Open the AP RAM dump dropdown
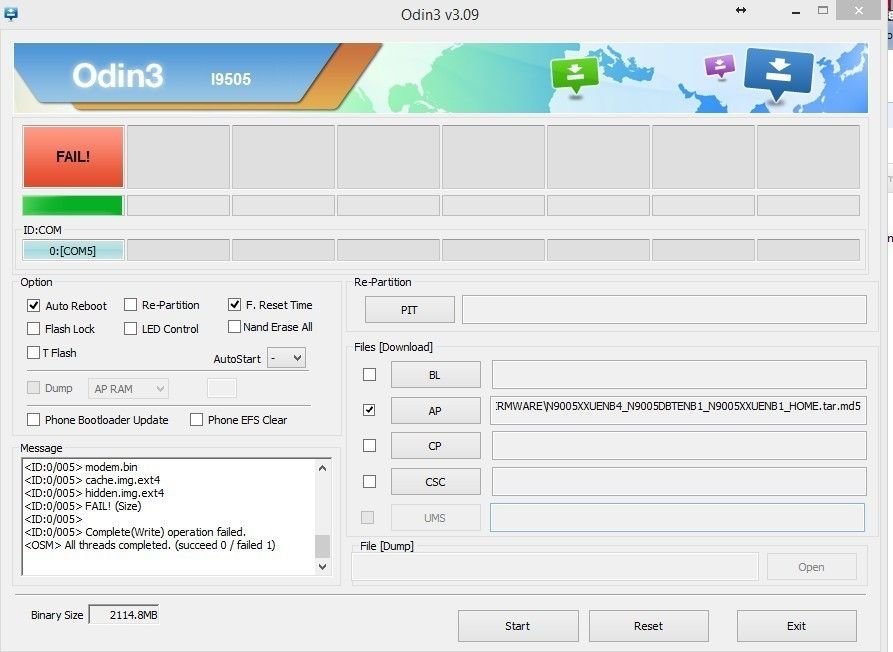Image resolution: width=893 pixels, height=652 pixels. coord(128,389)
